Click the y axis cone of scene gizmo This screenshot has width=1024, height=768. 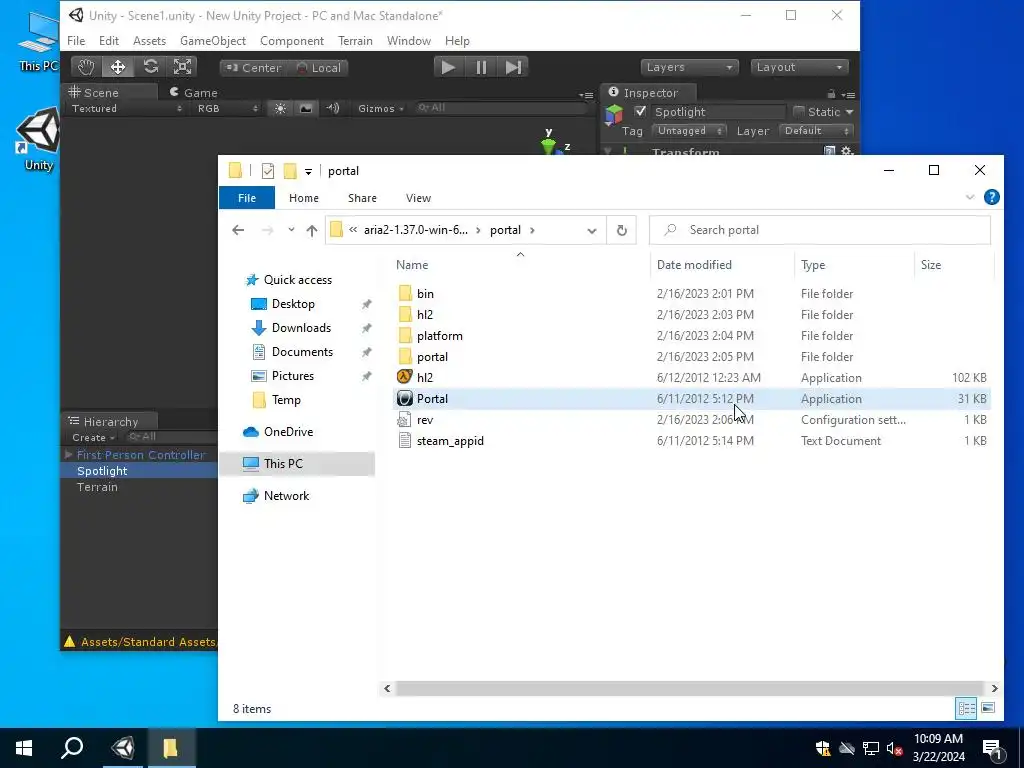point(548,146)
